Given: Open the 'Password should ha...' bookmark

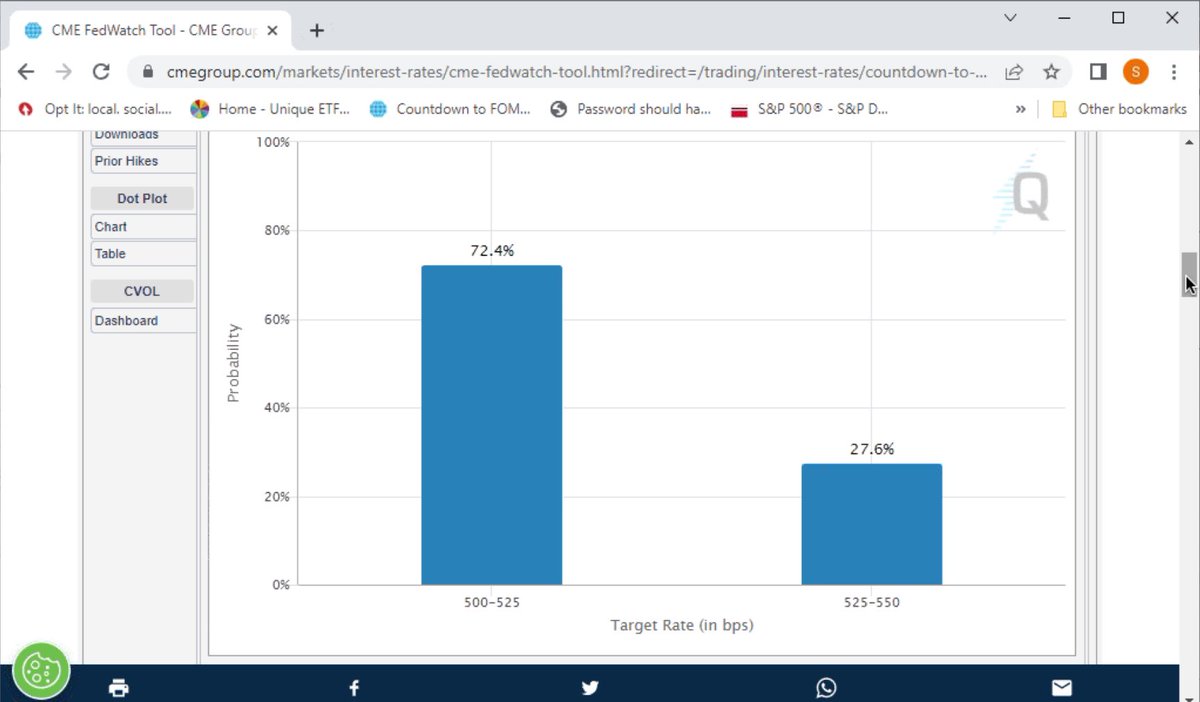Looking at the screenshot, I should (631, 109).
